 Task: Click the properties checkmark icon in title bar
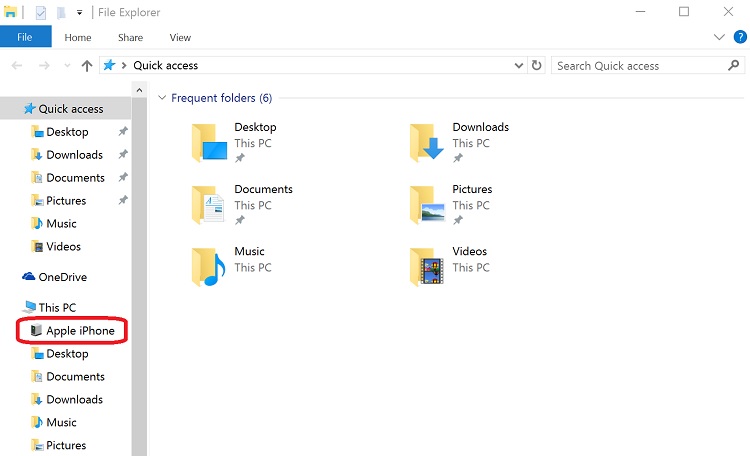(x=41, y=12)
